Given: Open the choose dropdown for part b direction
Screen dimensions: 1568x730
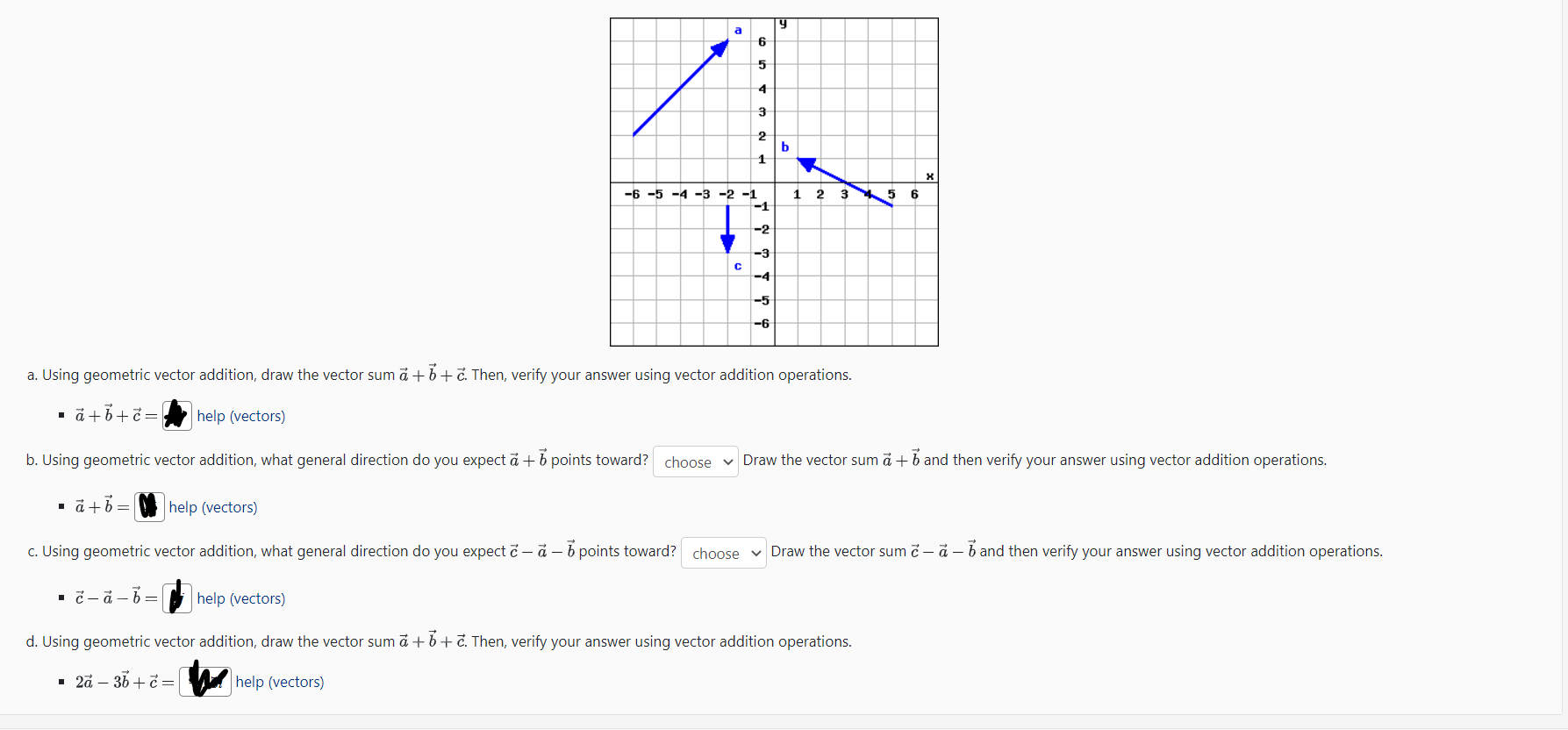Looking at the screenshot, I should pyautogui.click(x=695, y=462).
